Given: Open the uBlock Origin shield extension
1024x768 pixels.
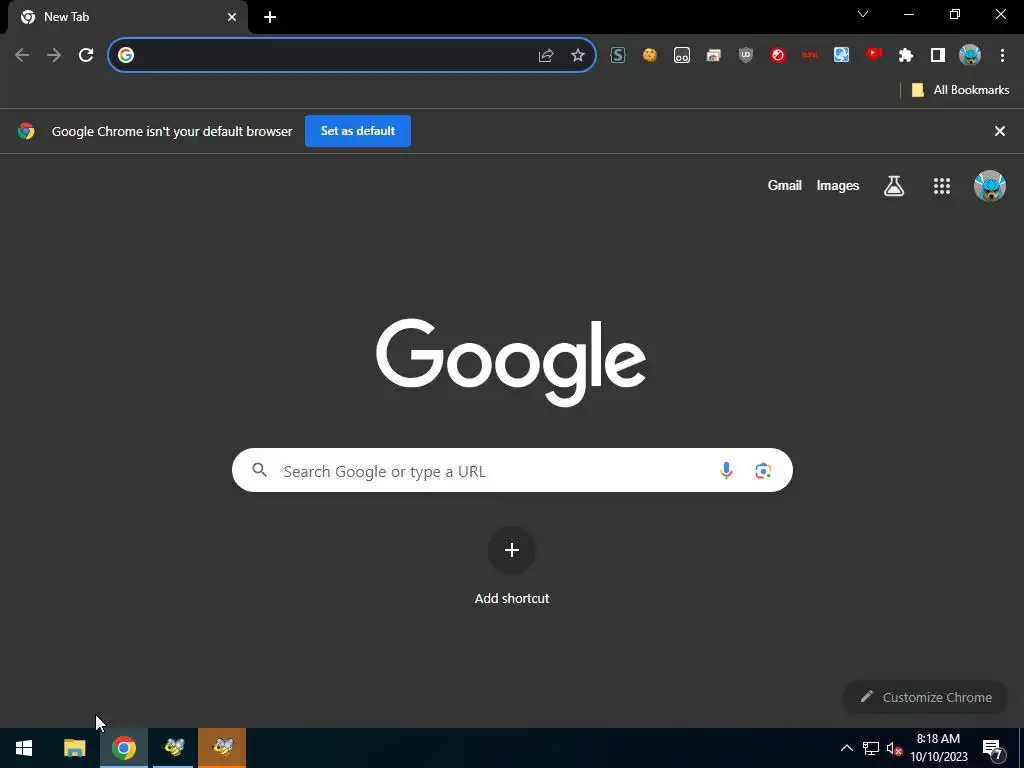Looking at the screenshot, I should tap(745, 56).
